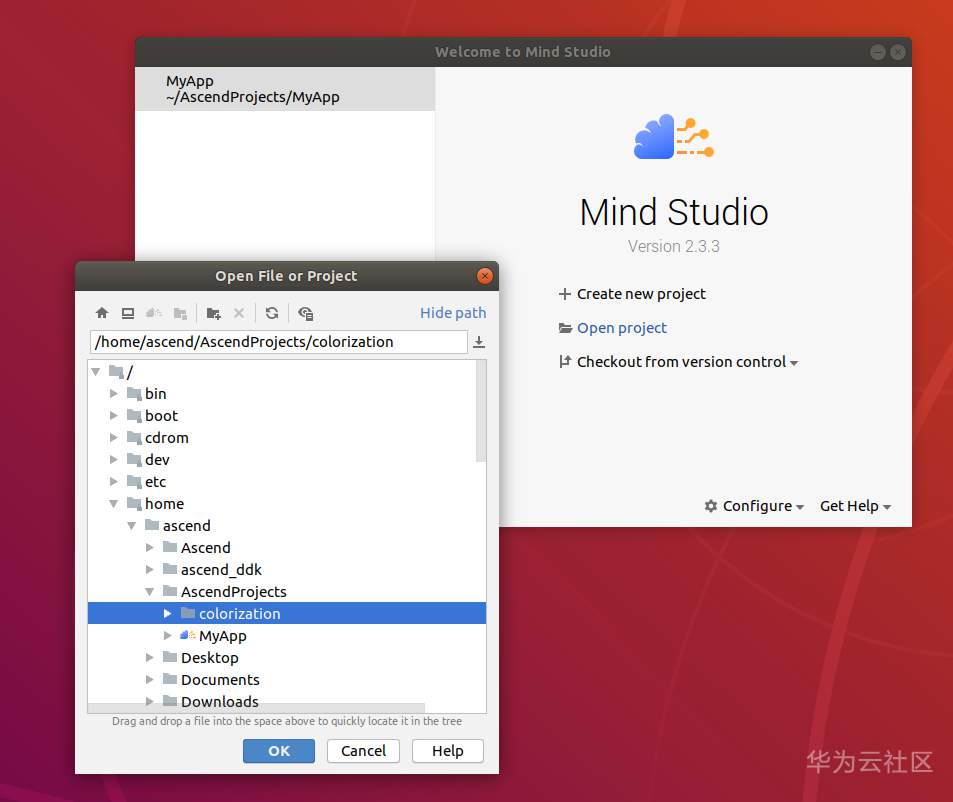Expand the bin folder
This screenshot has height=802, width=953.
coord(114,394)
